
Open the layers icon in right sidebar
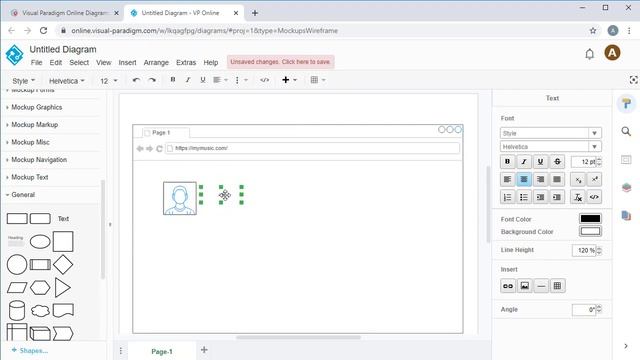(x=627, y=187)
